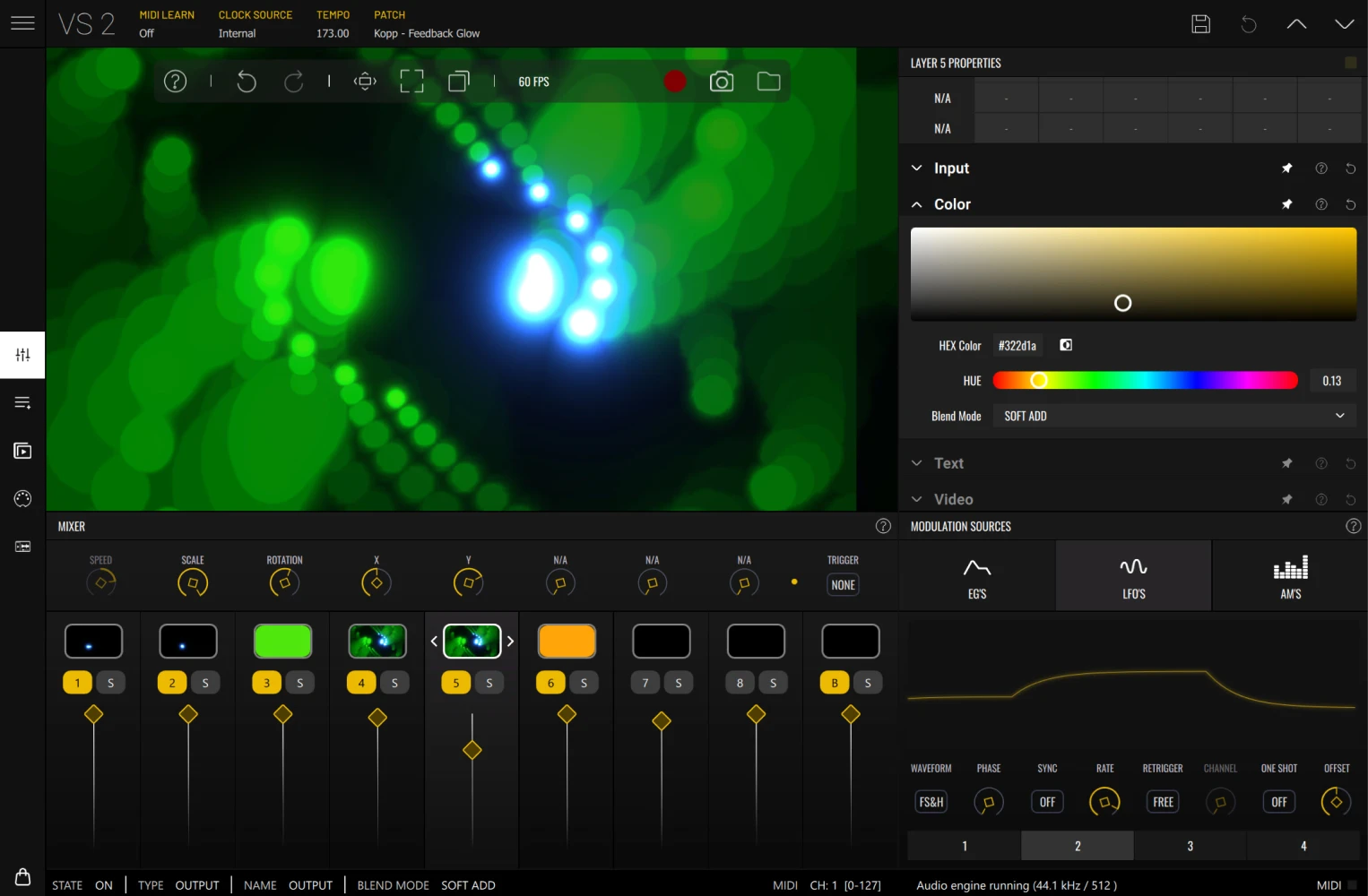Select the mixer faders icon in the sidebar
The width and height of the screenshot is (1368, 896).
tap(22, 355)
